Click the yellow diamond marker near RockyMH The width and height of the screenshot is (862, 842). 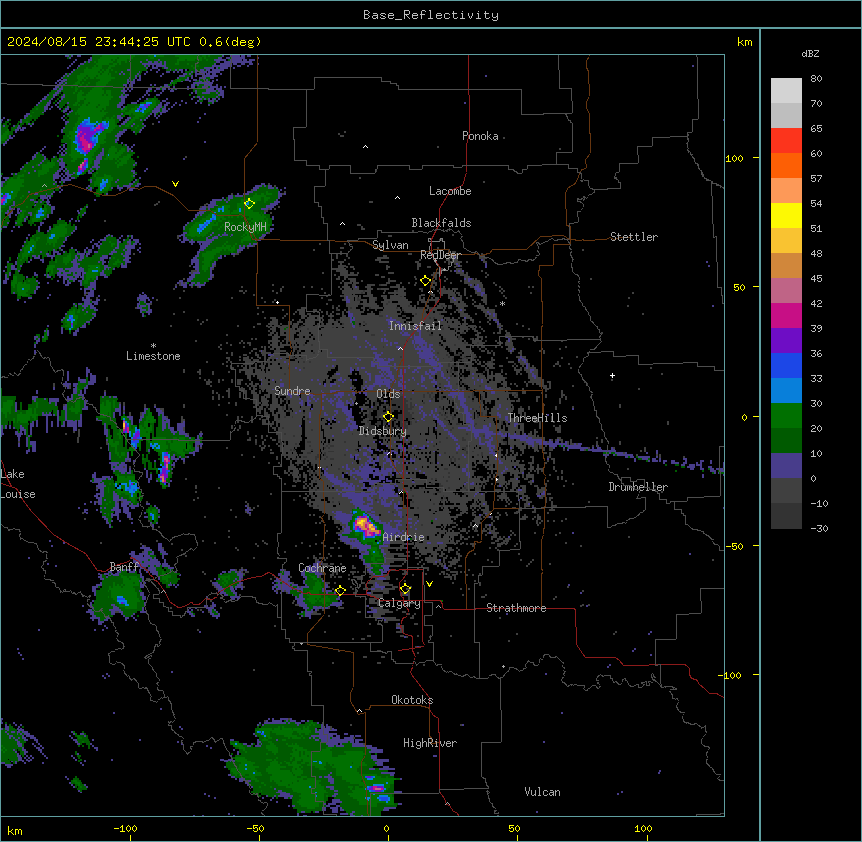[x=250, y=204]
